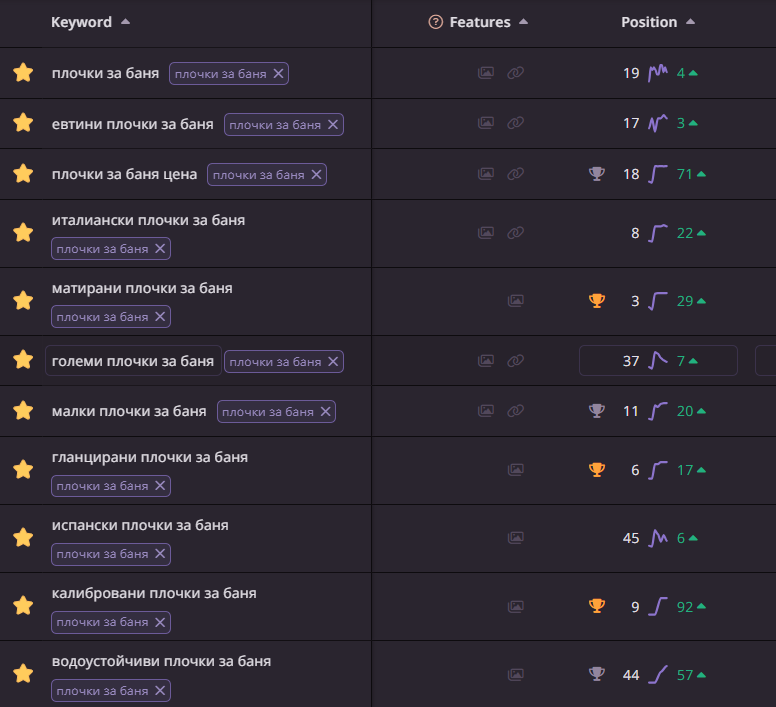Sort by Position column arrow

[690, 22]
